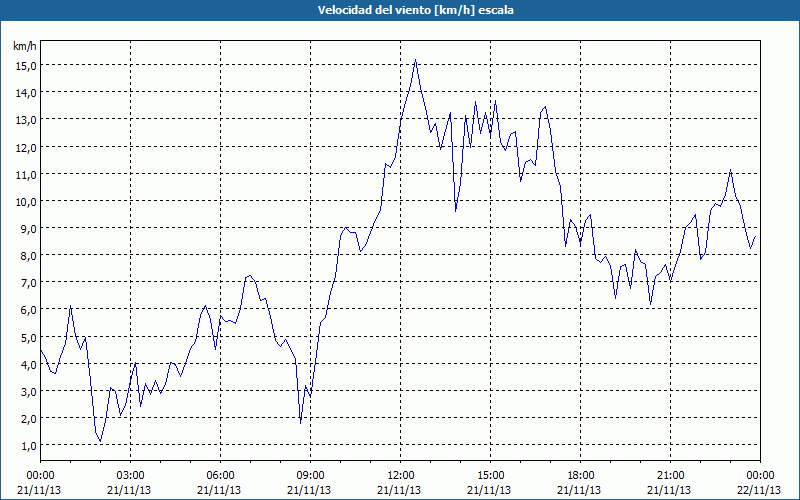The image size is (800, 500).
Task: Click the '21/11/13' date under 06:00
Action: click(x=219, y=490)
